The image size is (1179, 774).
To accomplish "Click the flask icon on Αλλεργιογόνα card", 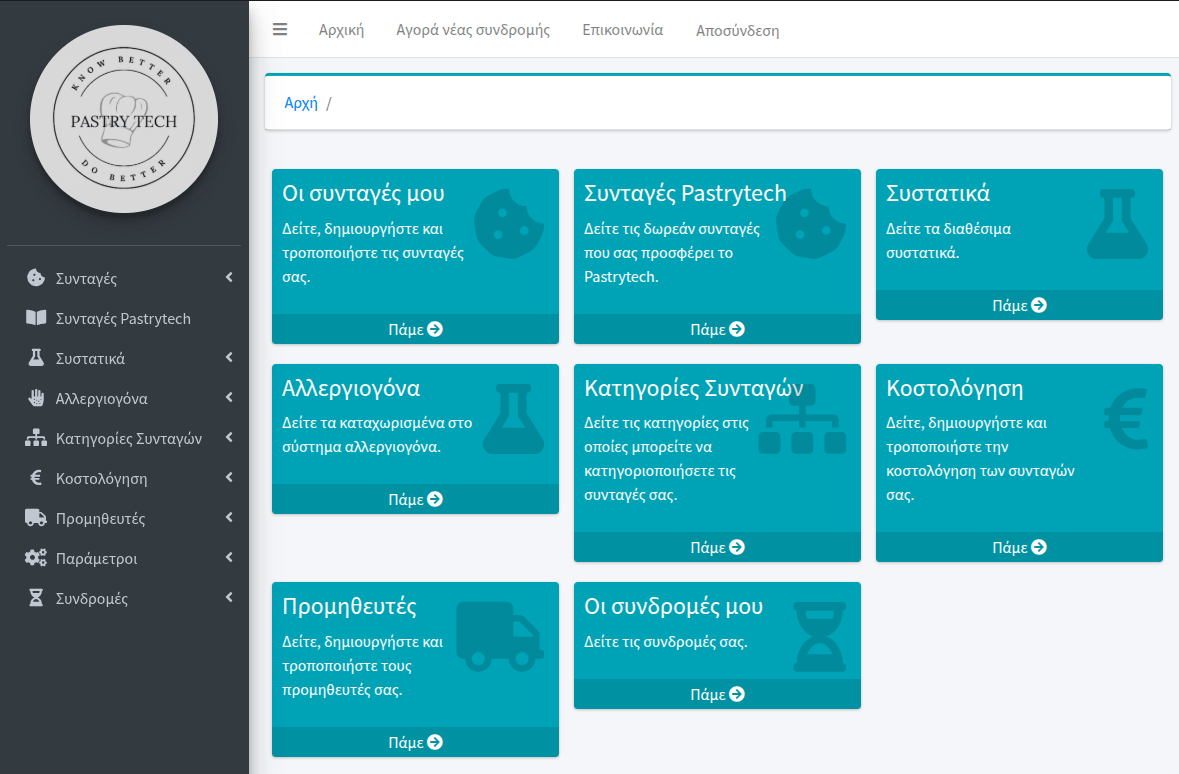I will point(514,419).
